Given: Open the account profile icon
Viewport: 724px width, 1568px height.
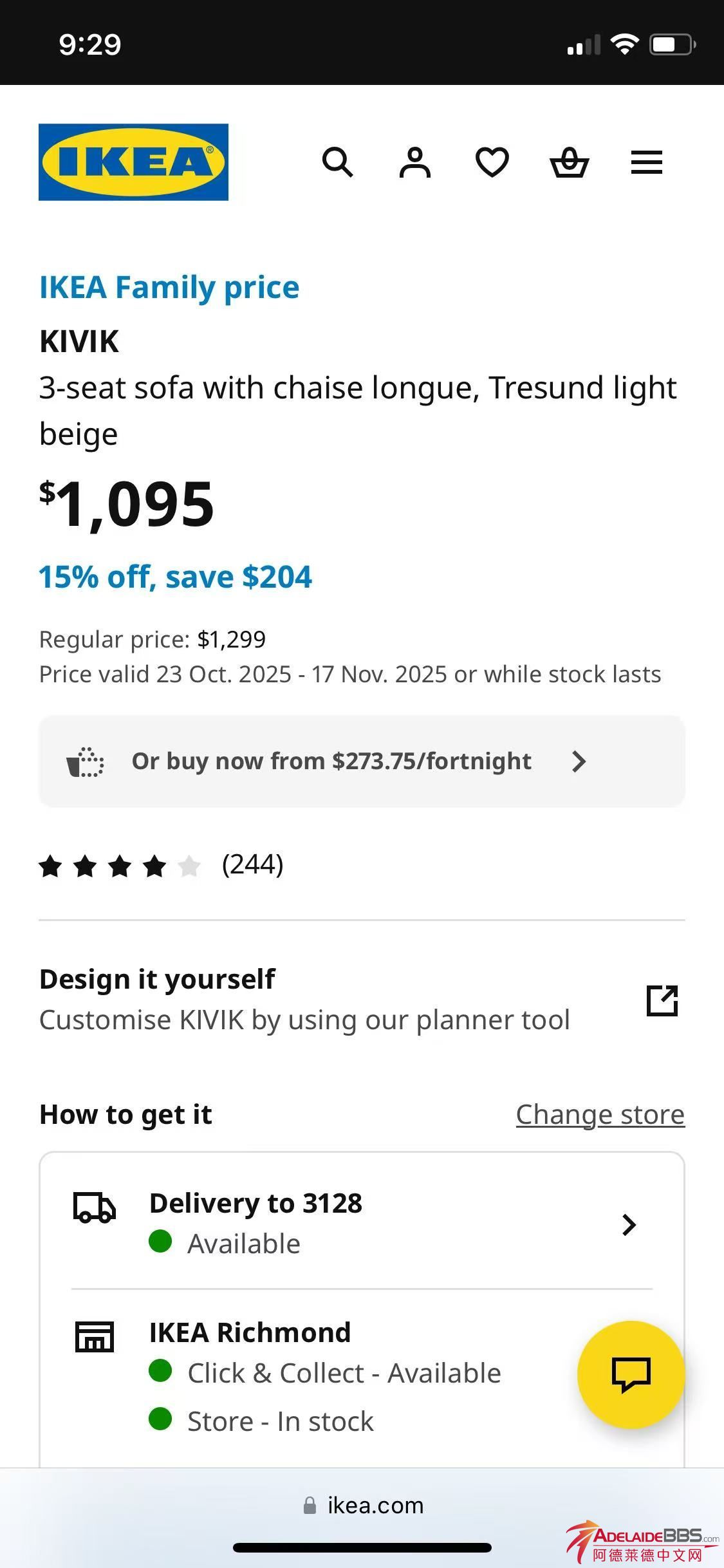Looking at the screenshot, I should coord(415,162).
